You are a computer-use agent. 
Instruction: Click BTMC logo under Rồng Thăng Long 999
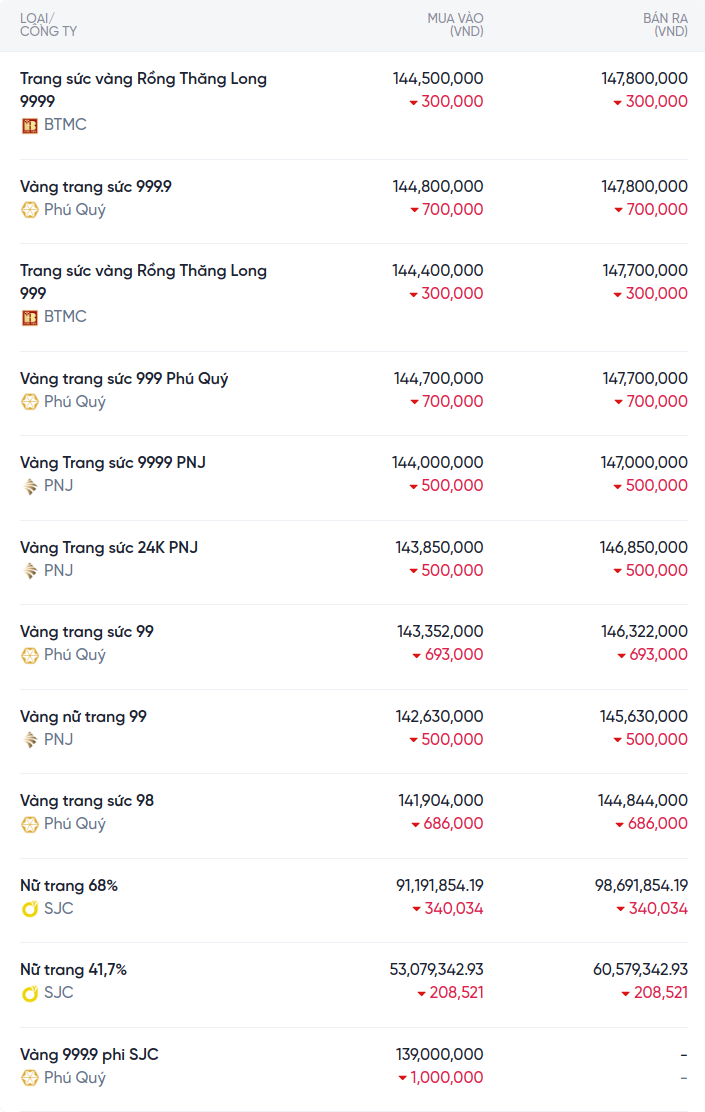30,317
